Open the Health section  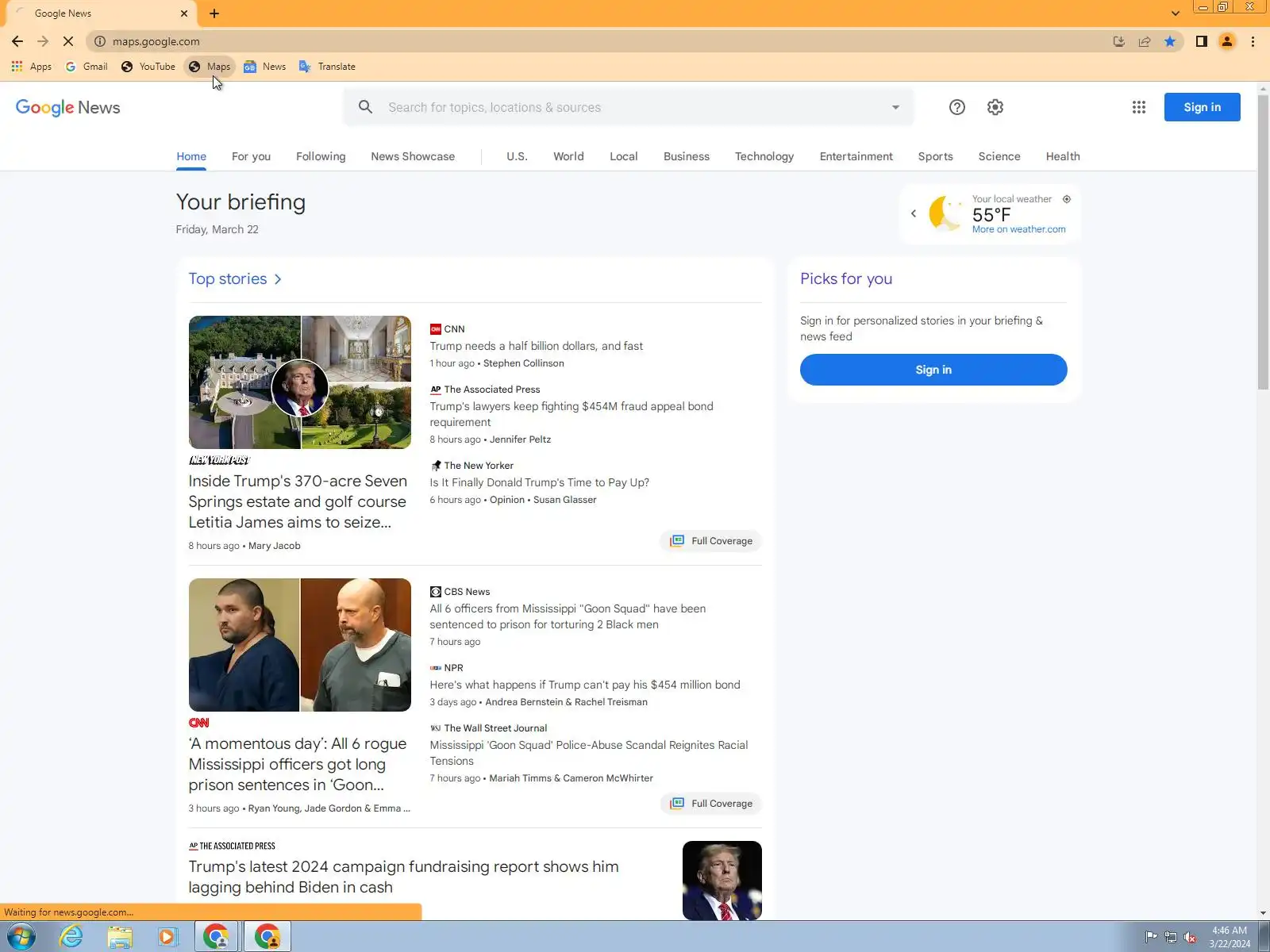(x=1063, y=156)
